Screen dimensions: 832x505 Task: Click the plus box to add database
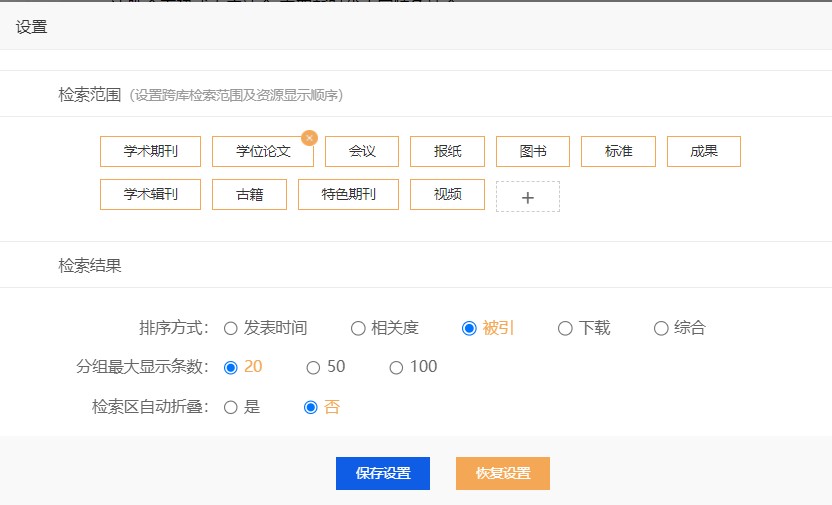point(528,197)
